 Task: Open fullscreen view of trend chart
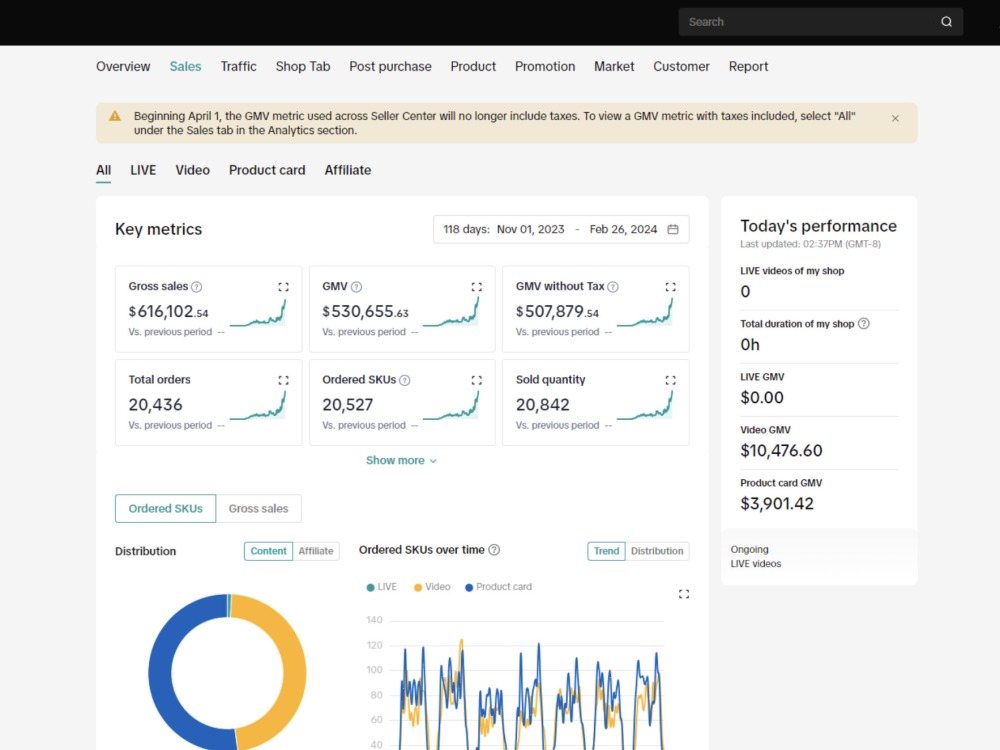tap(684, 594)
